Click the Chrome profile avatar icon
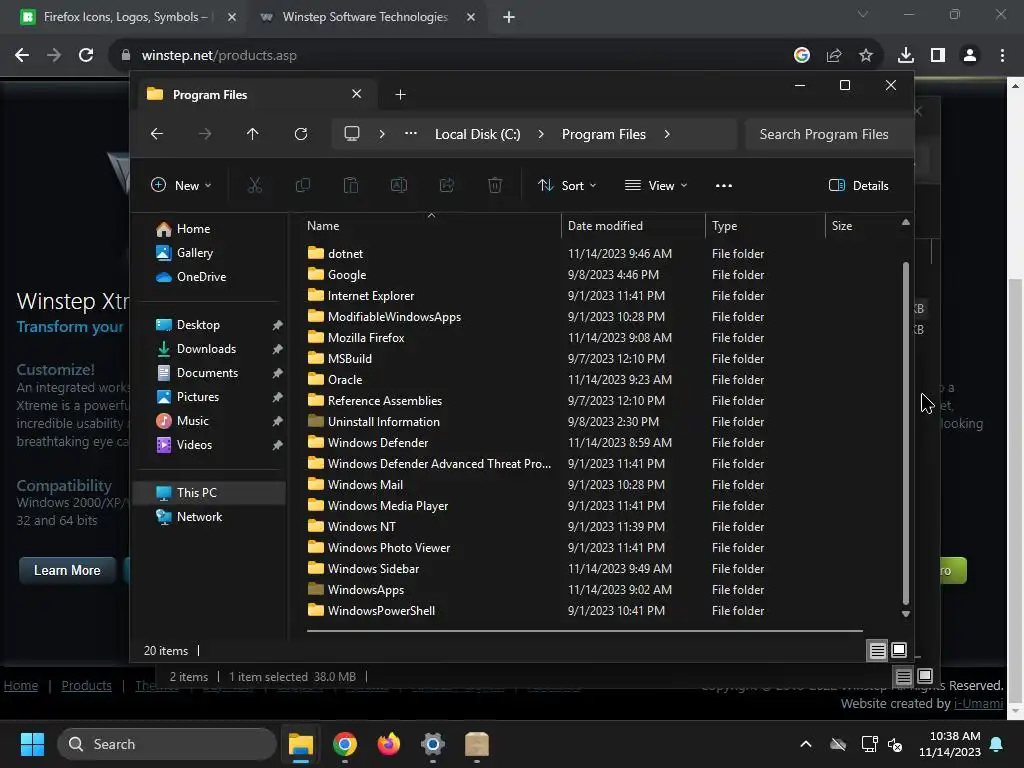Screen dimensions: 1024x768 970,56
